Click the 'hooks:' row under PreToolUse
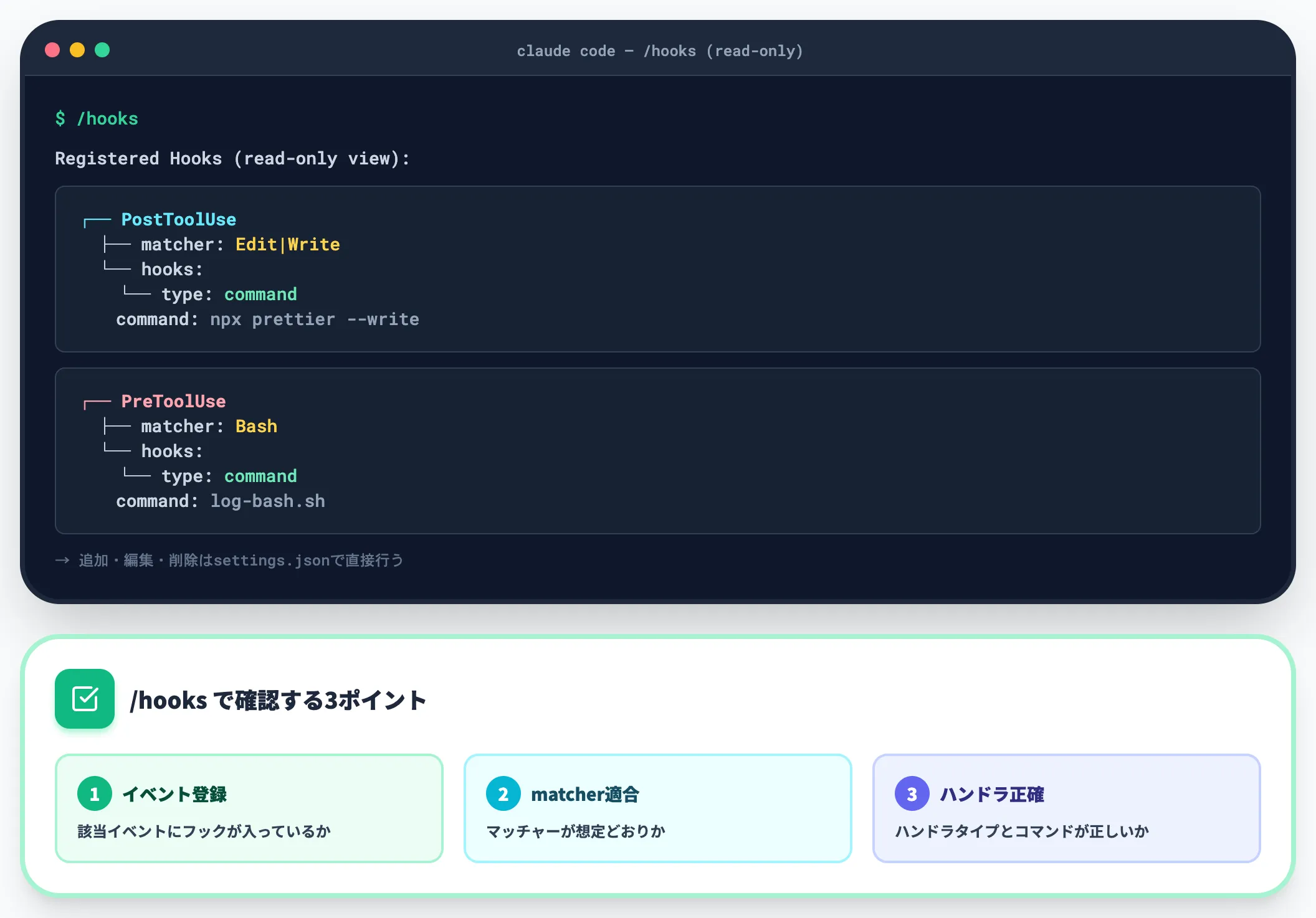This screenshot has height=918, width=1316. 172,451
